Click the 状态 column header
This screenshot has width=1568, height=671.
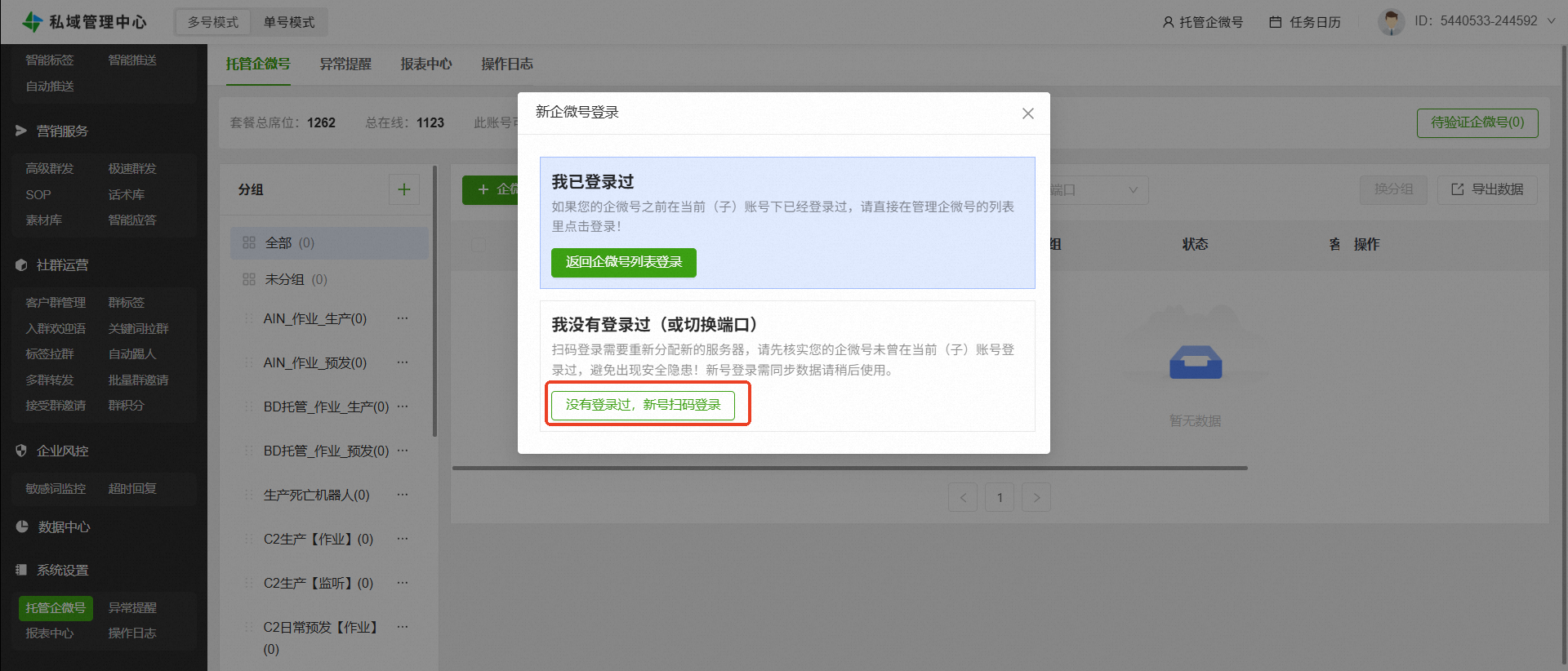1196,245
